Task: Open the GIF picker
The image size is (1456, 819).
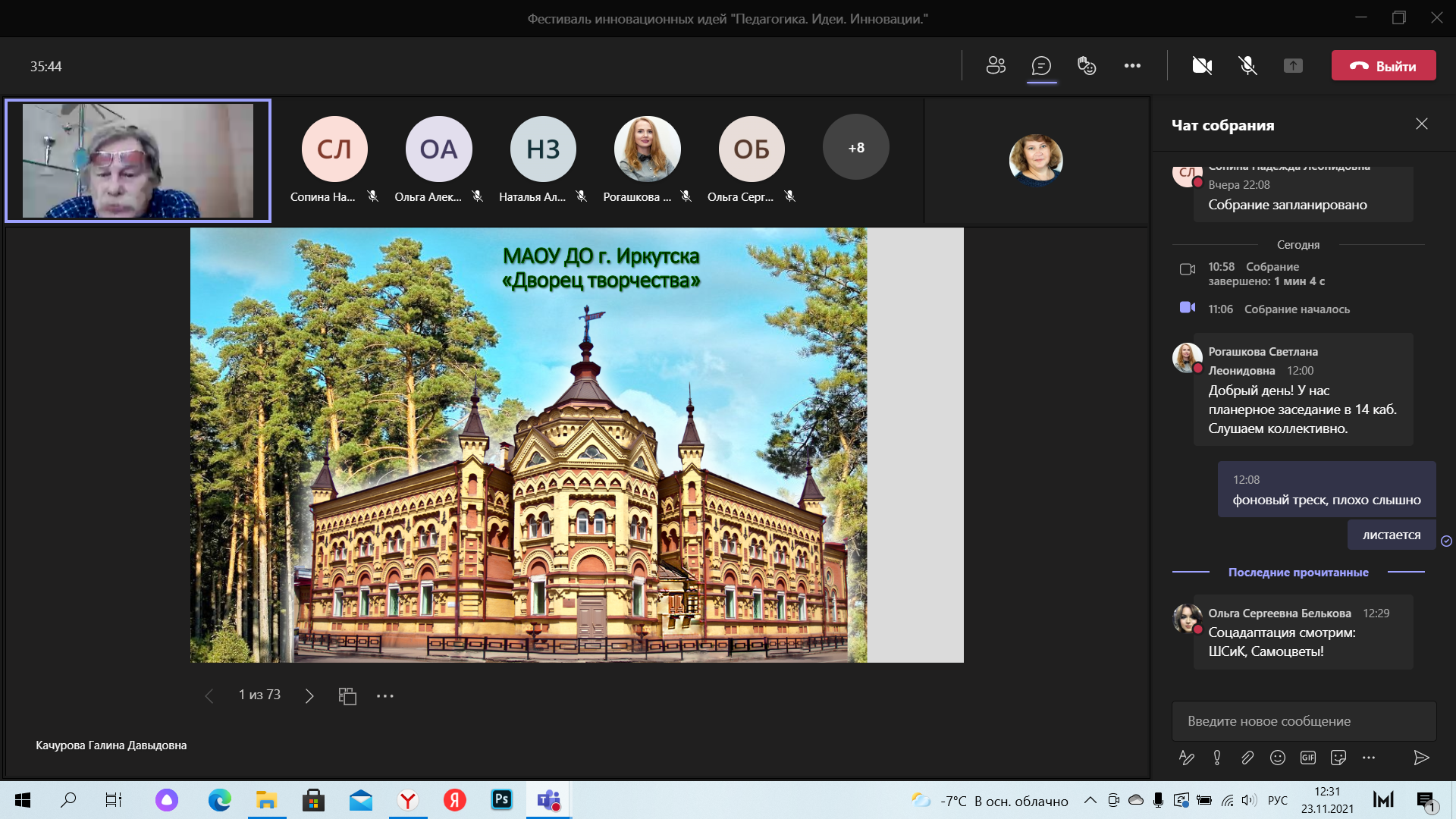Action: pos(1308,757)
